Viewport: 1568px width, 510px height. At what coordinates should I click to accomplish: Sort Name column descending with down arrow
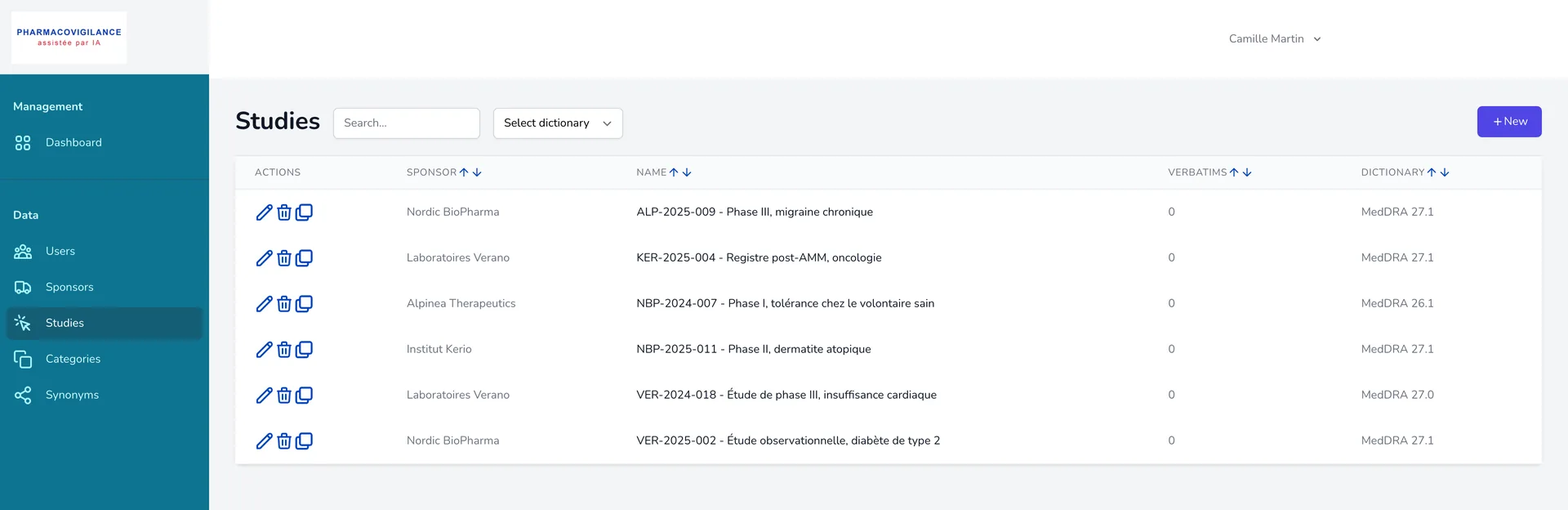(687, 172)
